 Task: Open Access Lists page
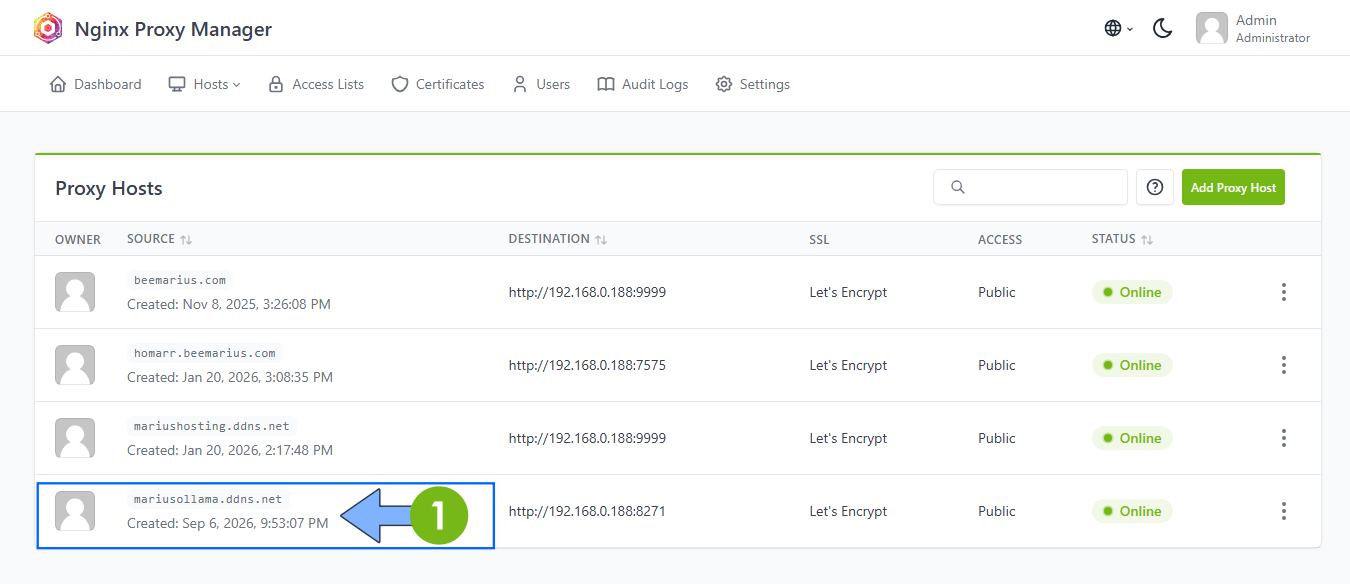click(x=316, y=84)
